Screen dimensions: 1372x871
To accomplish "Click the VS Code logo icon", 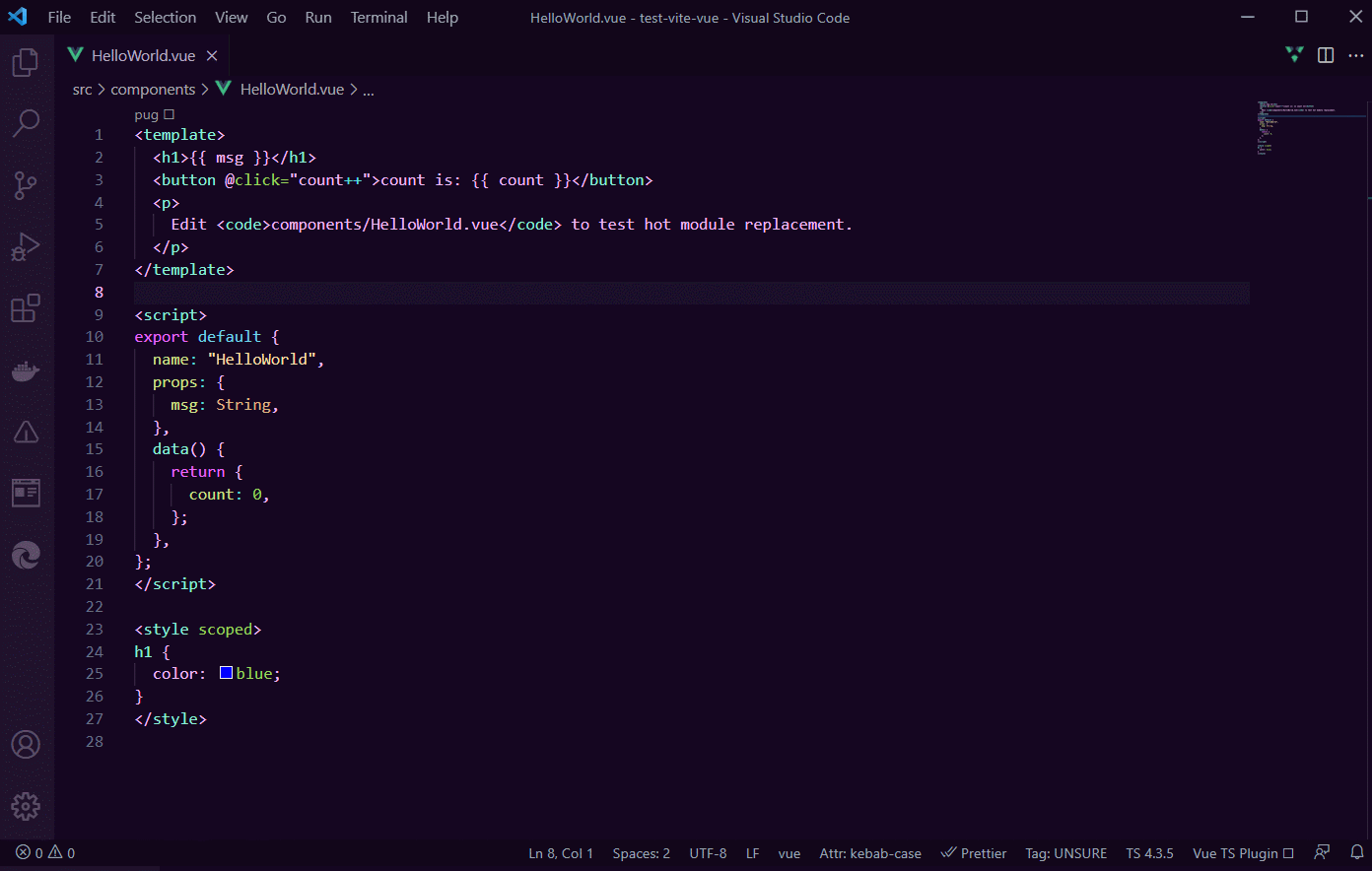I will (18, 17).
